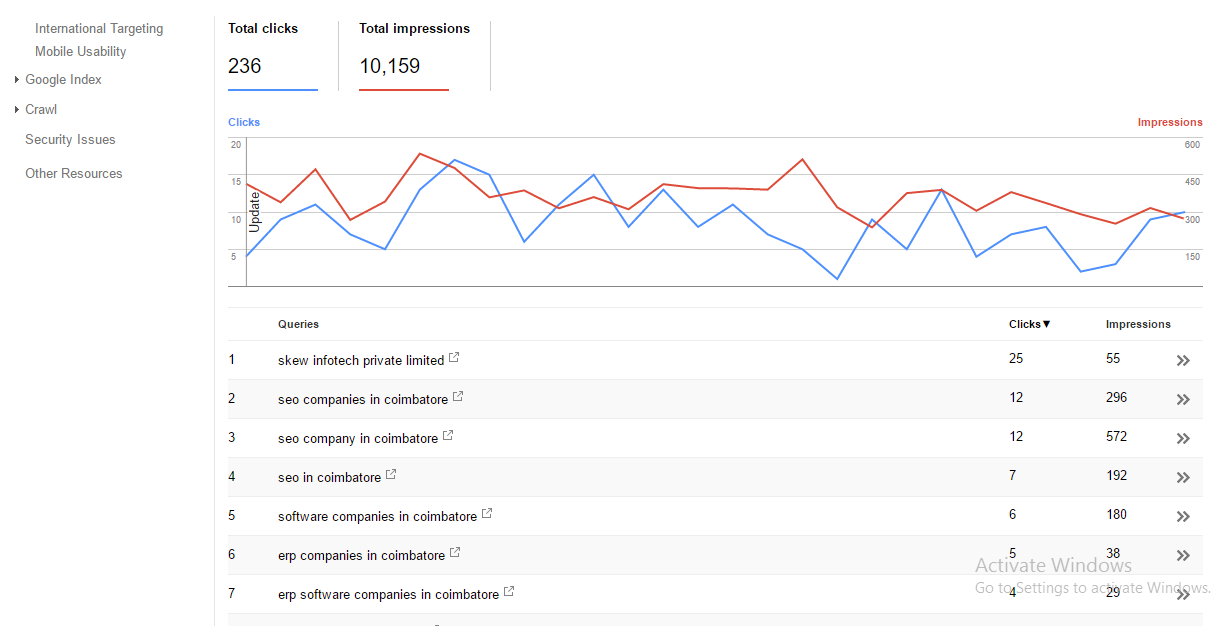Expand the Crawl section triangle
The height and width of the screenshot is (632, 1220).
point(17,110)
